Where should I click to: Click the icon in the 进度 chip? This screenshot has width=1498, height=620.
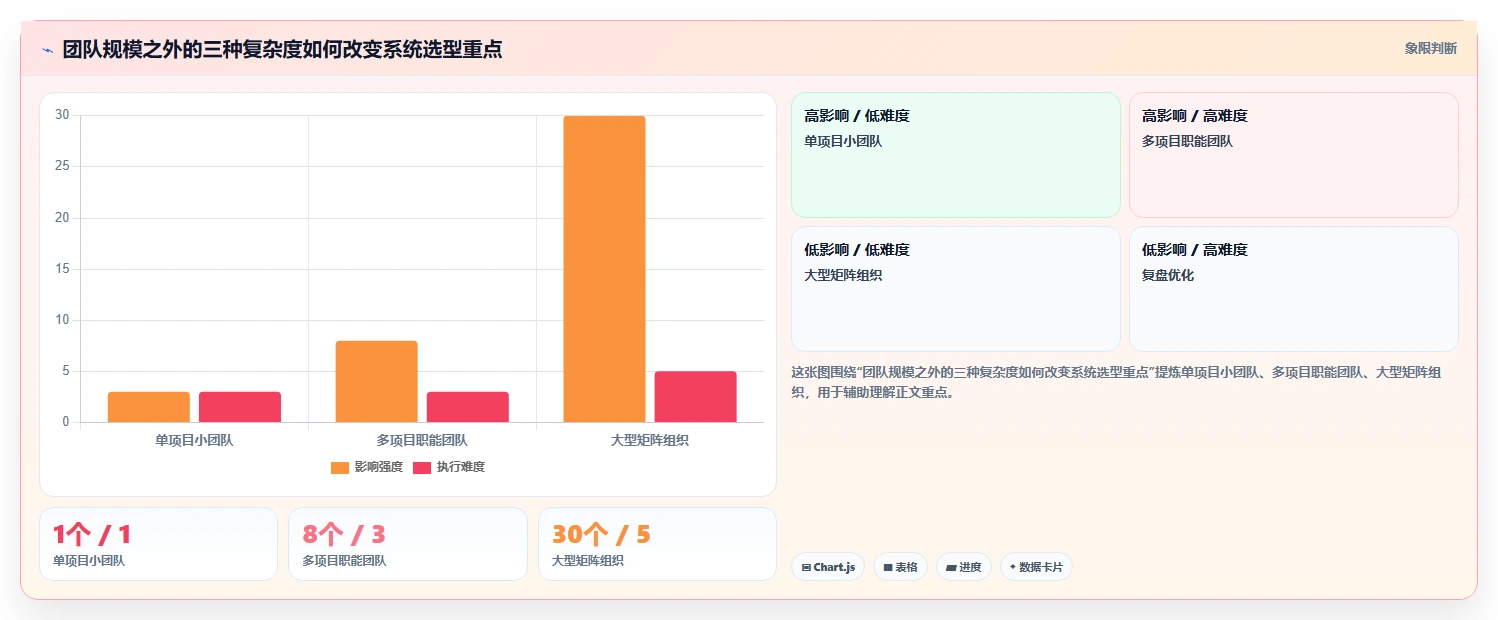coord(951,567)
